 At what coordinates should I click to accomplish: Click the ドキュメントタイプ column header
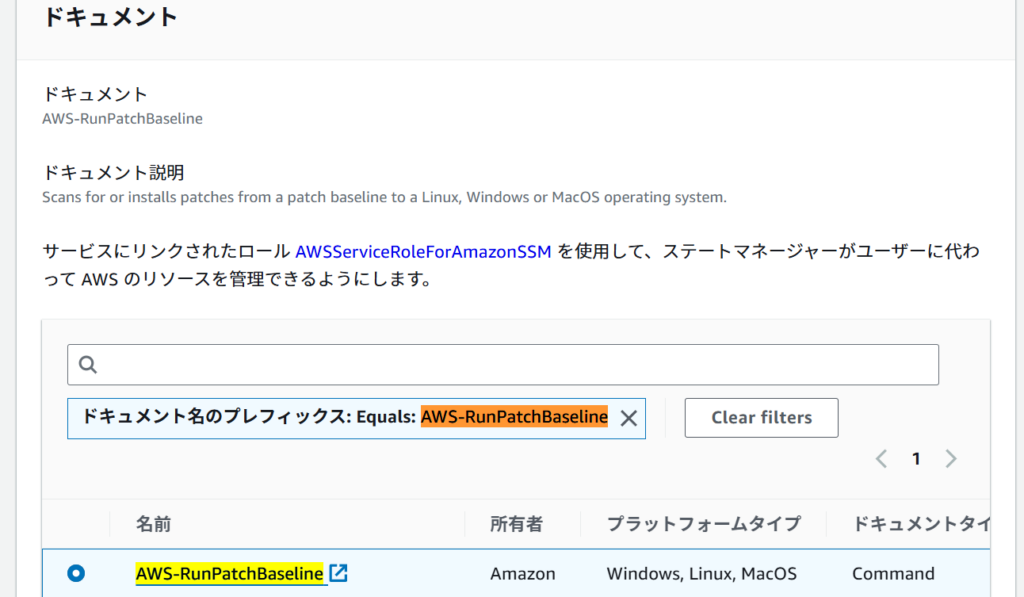921,524
